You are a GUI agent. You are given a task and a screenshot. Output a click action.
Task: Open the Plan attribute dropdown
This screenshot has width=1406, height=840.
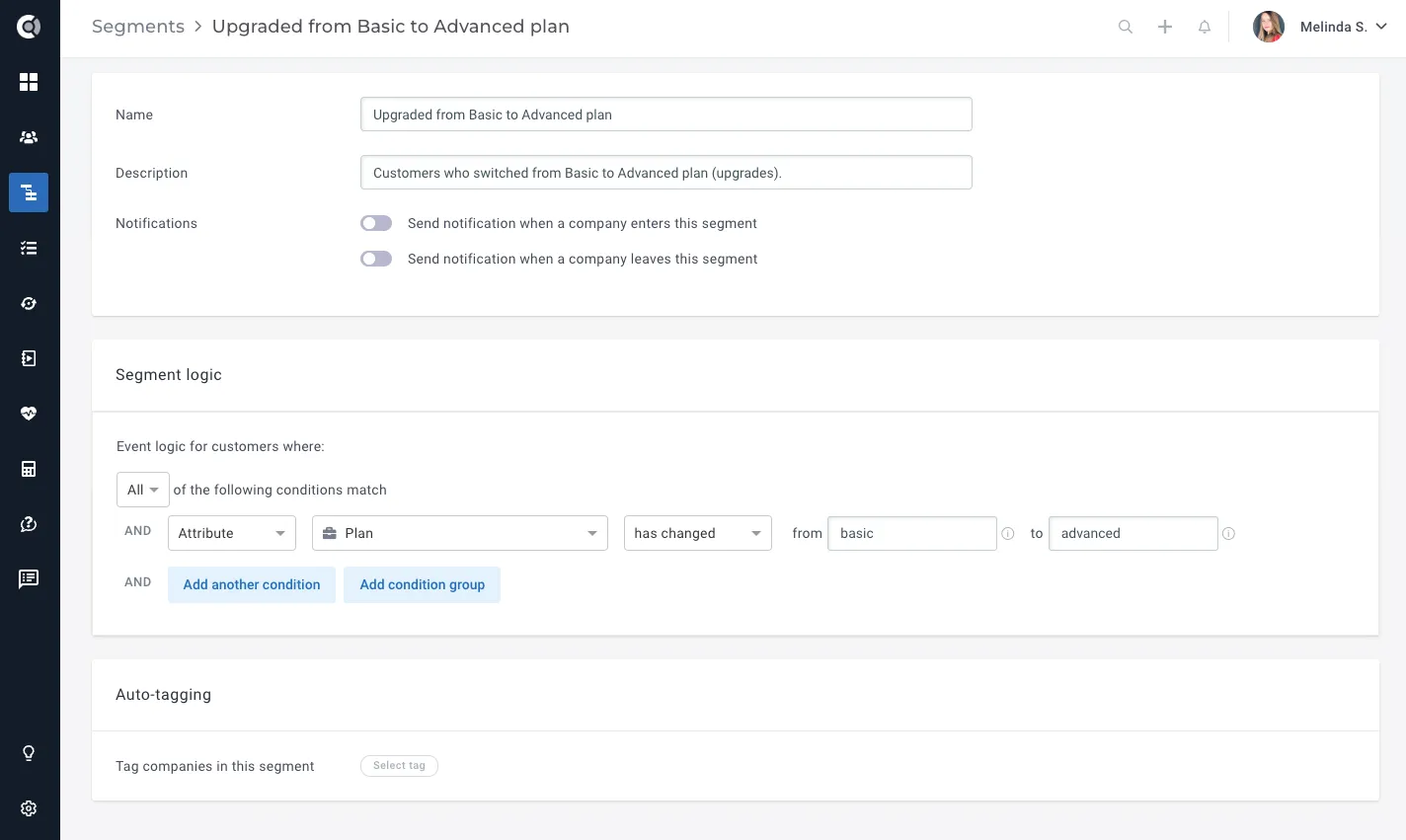point(460,533)
